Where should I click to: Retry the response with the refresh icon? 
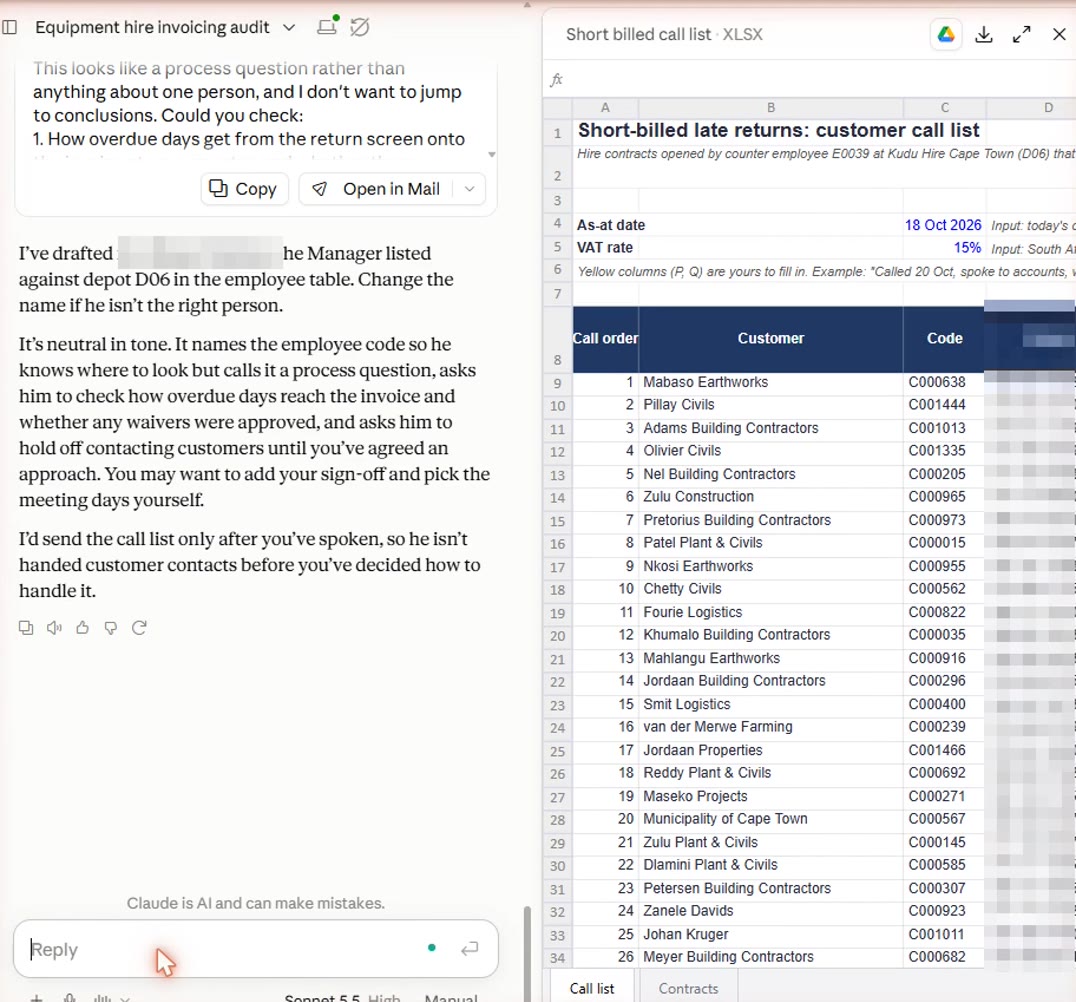[x=139, y=627]
